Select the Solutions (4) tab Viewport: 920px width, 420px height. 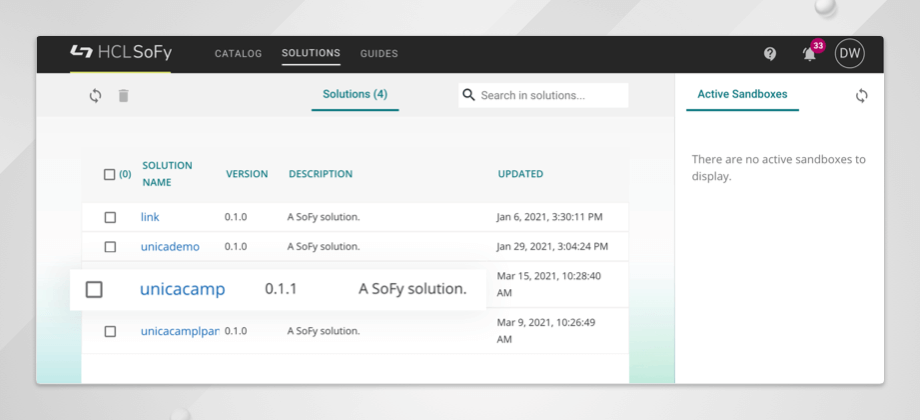tap(355, 94)
